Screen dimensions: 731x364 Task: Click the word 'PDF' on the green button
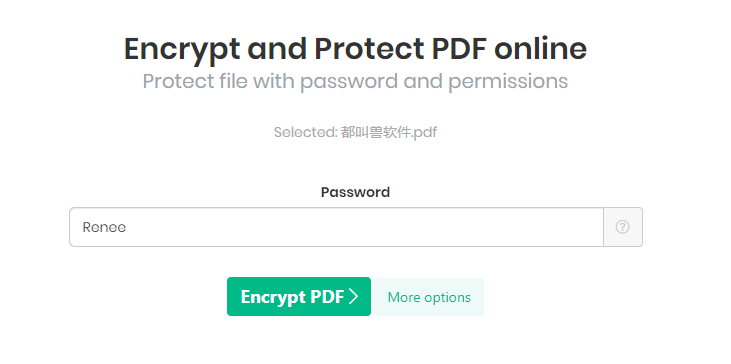328,296
